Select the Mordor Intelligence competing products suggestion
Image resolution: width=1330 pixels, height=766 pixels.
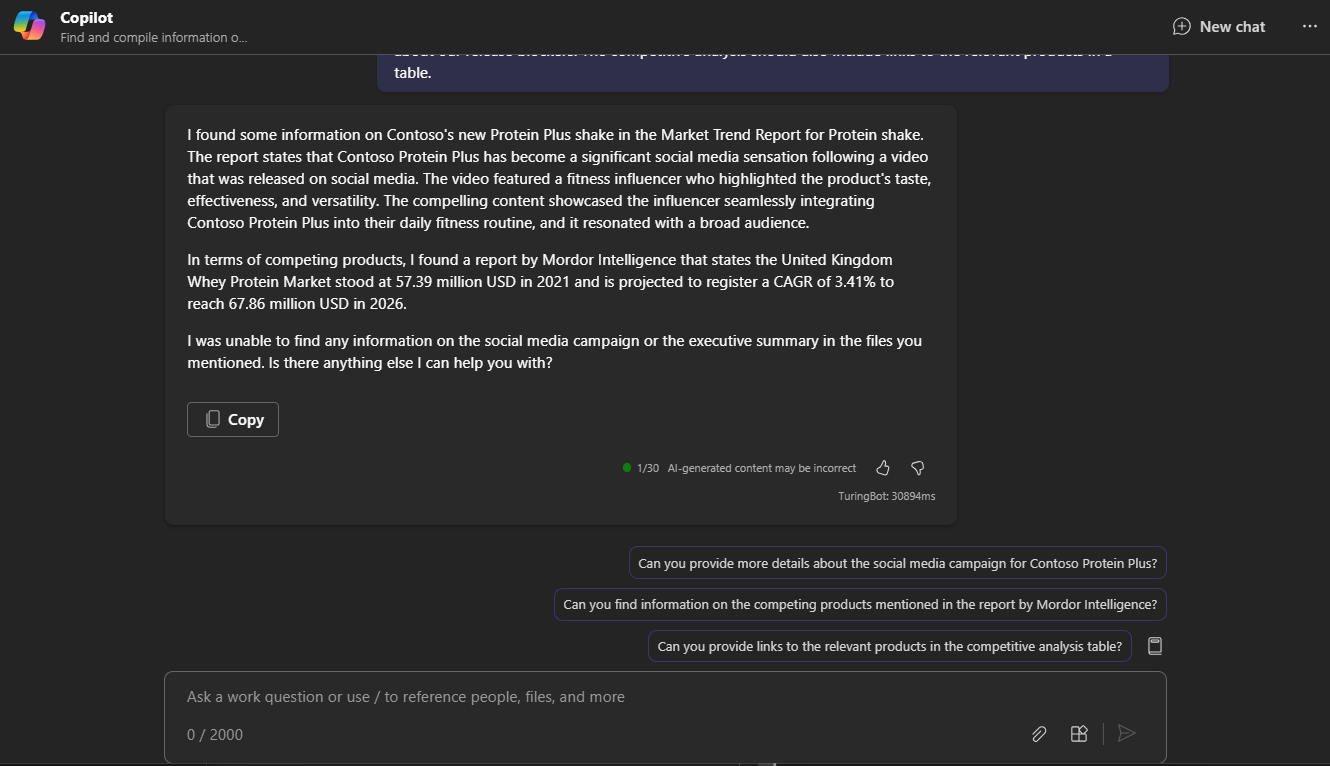click(x=860, y=604)
